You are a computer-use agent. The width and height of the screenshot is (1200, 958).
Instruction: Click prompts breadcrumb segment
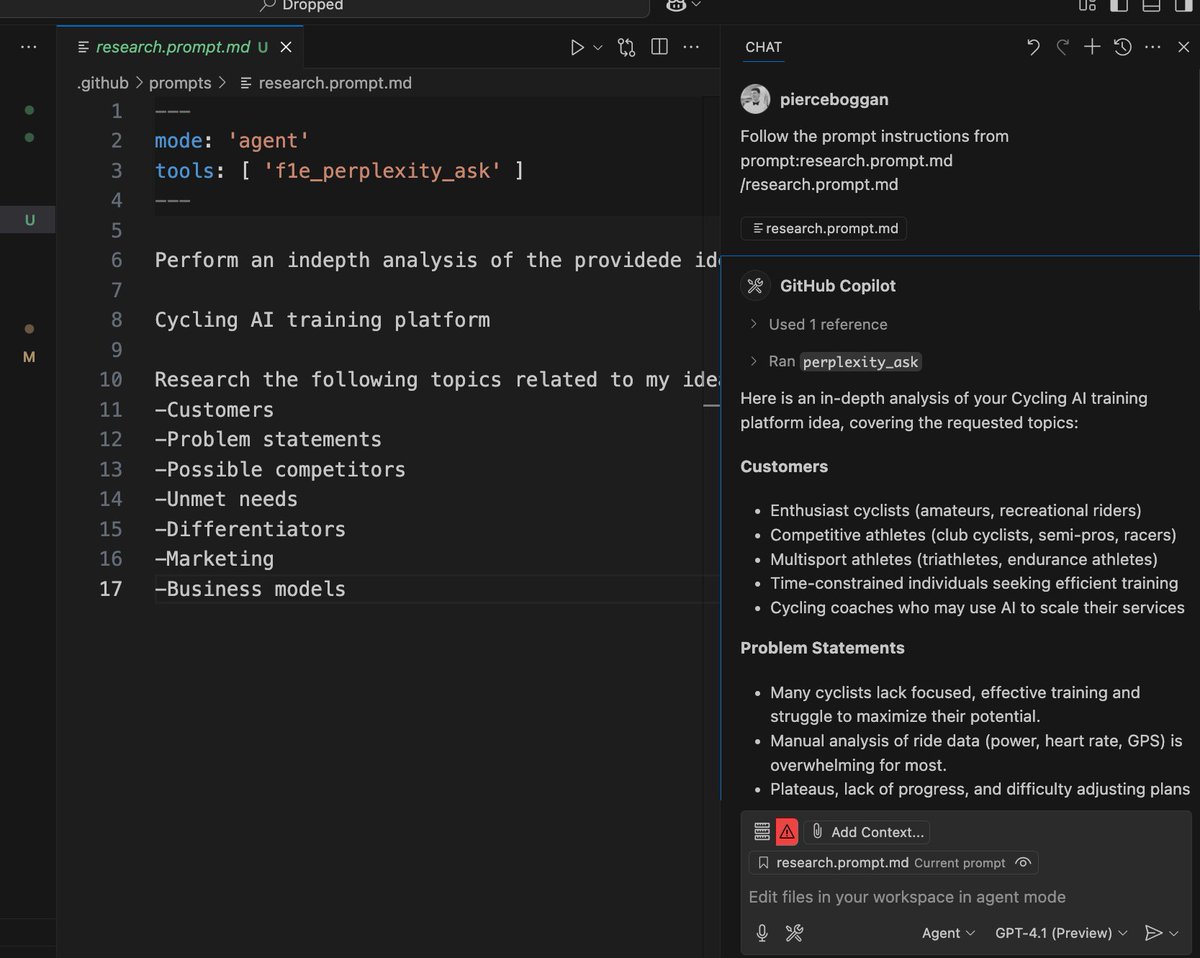(x=181, y=83)
